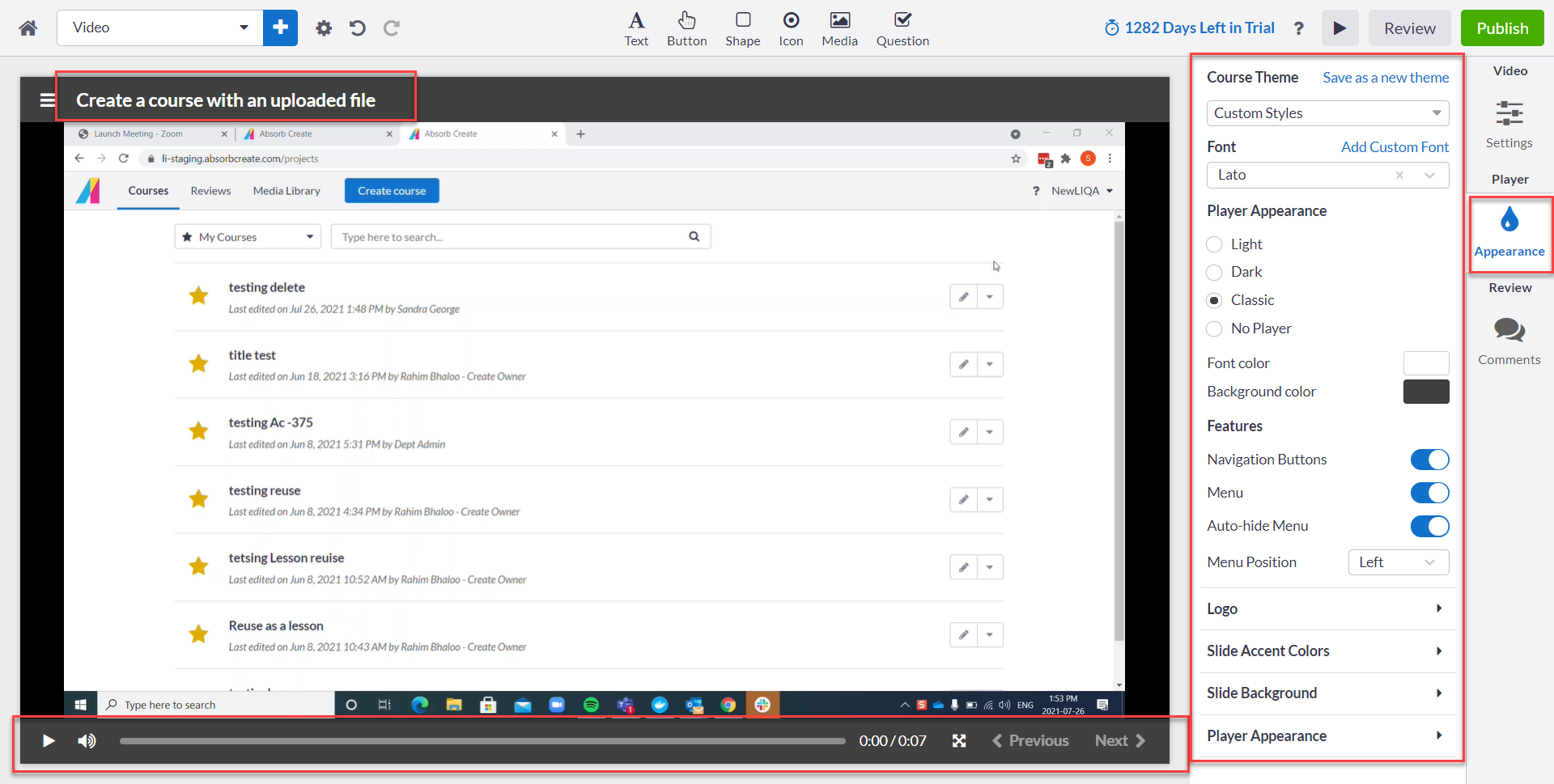Viewport: 1554px width, 784px height.
Task: Select the Light player appearance
Action: pyautogui.click(x=1214, y=244)
